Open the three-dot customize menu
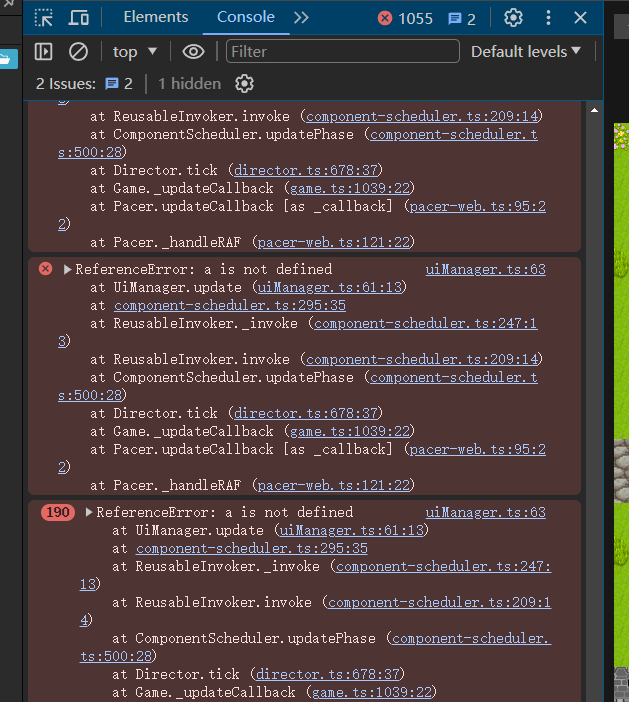This screenshot has height=702, width=629. pyautogui.click(x=548, y=18)
